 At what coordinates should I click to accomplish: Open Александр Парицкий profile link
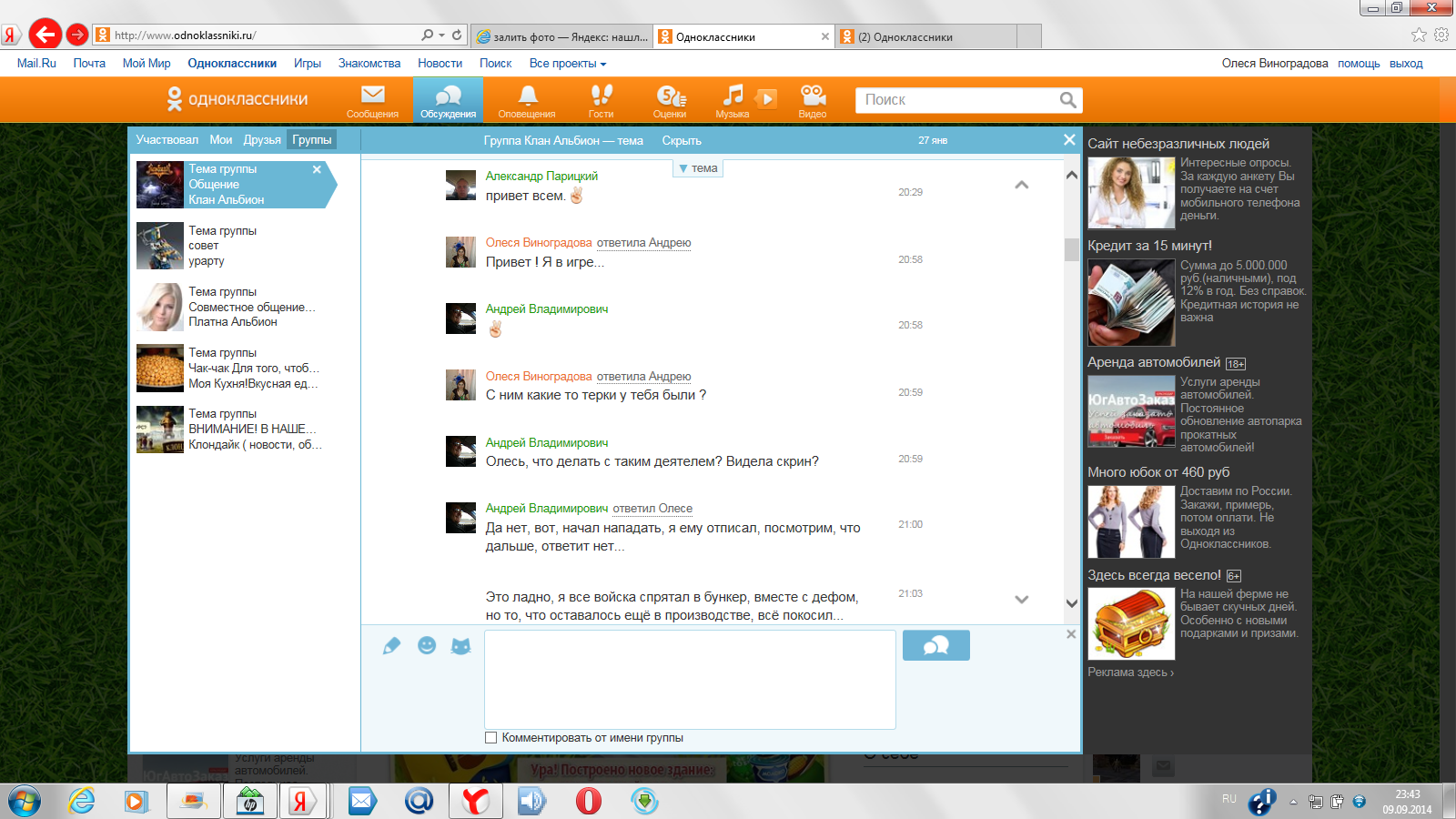click(x=541, y=177)
